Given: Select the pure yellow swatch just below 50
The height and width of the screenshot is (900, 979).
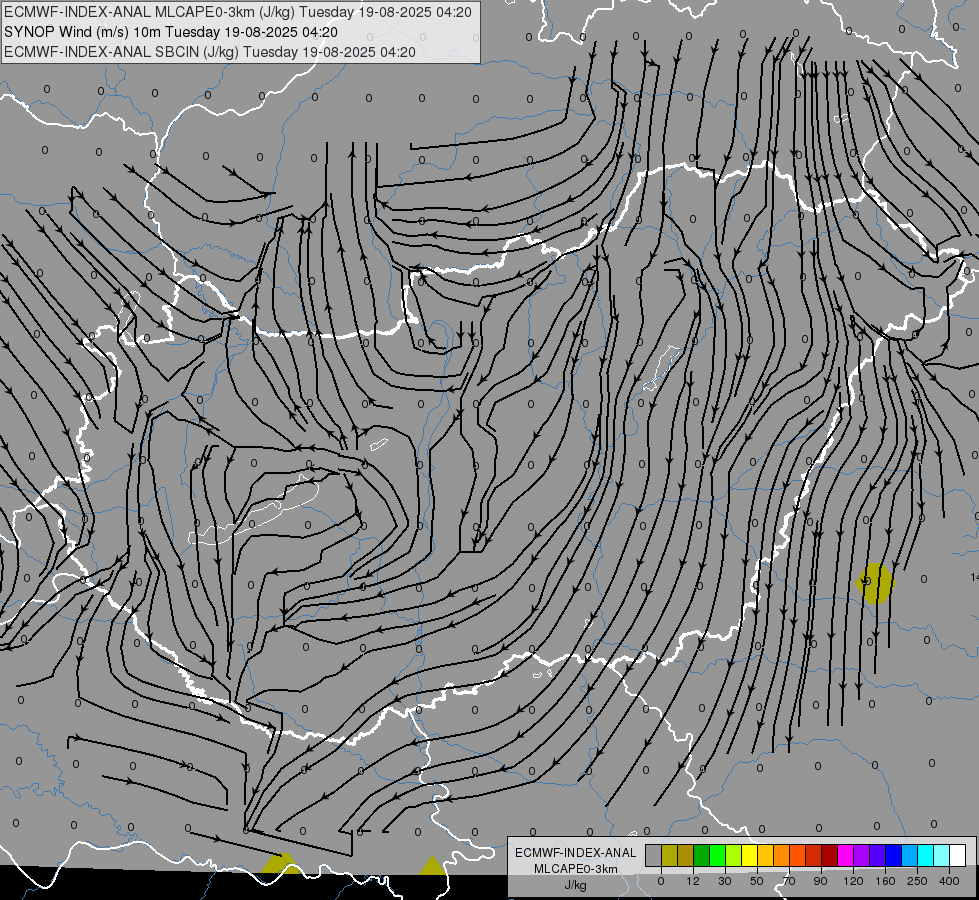Looking at the screenshot, I should point(750,855).
